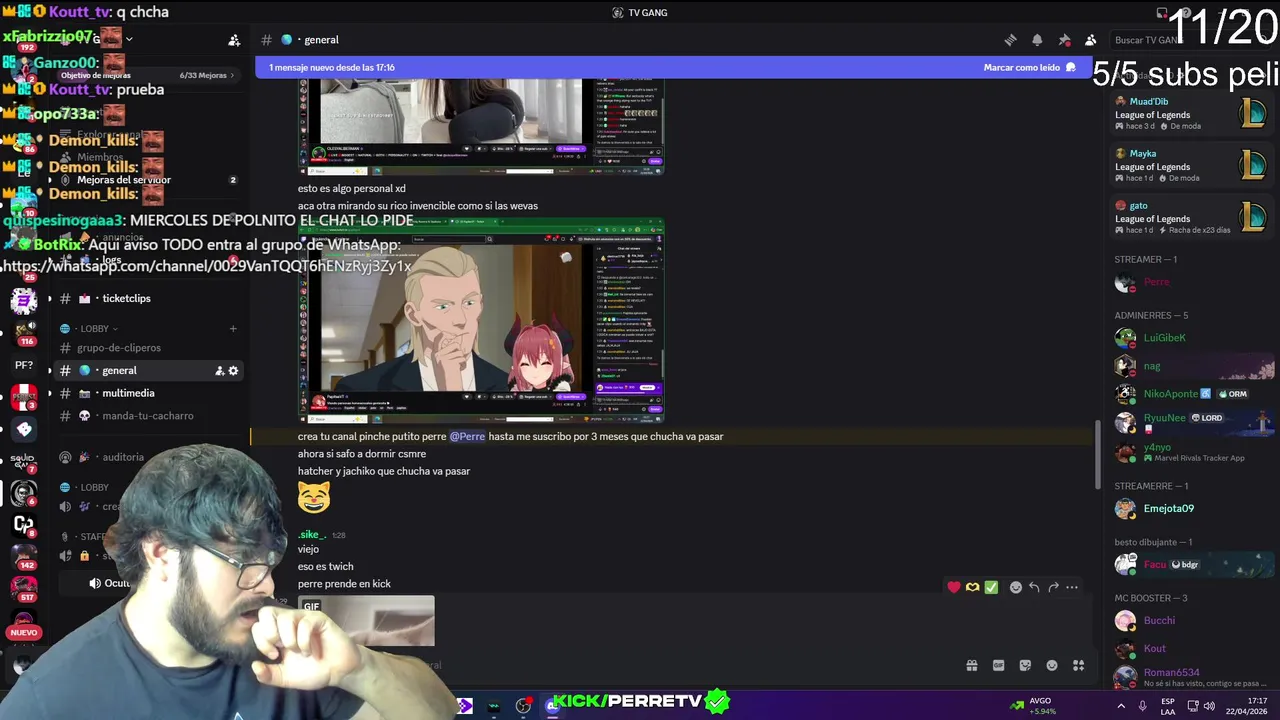This screenshot has height=720, width=1280.
Task: Invite people to the general channel
Action: coord(219,371)
